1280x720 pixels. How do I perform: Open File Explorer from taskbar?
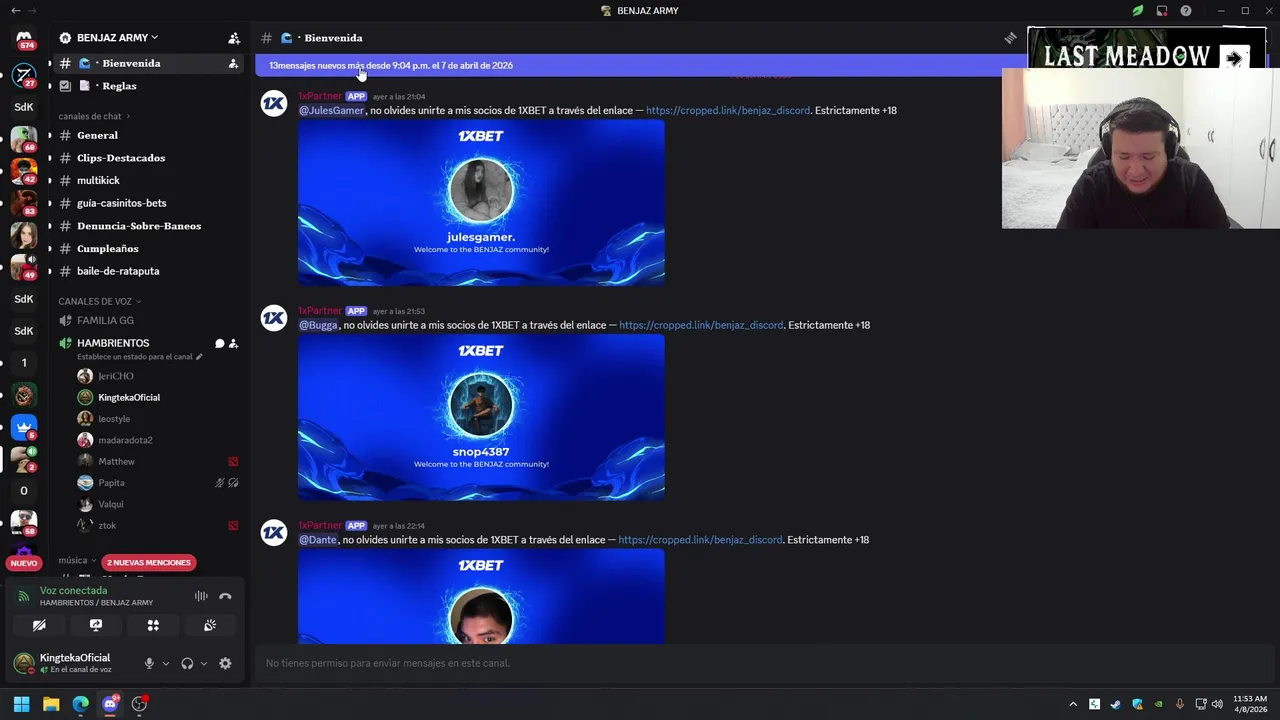(51, 704)
